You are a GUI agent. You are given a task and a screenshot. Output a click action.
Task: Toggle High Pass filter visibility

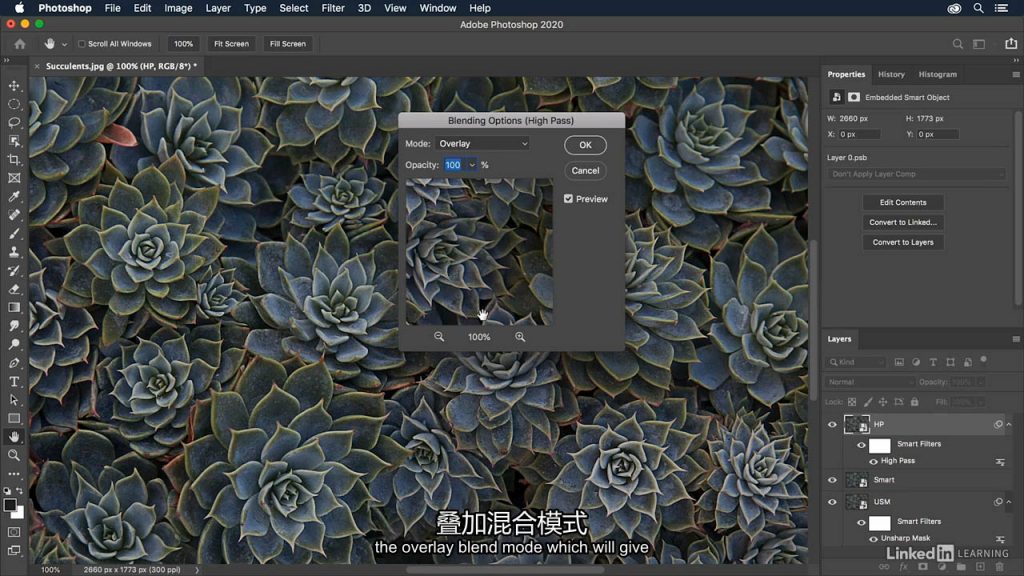873,462
